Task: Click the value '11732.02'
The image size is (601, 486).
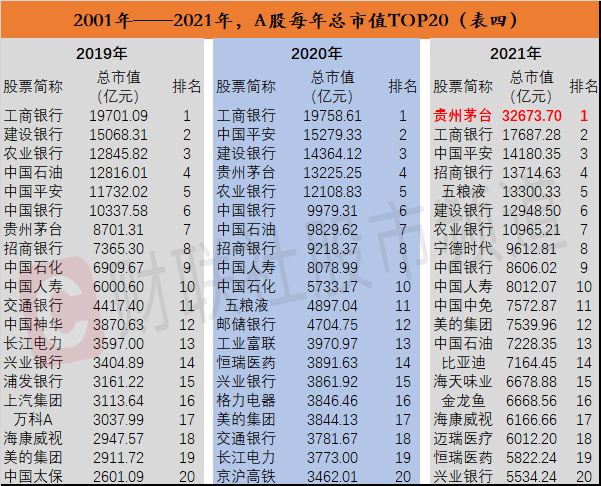Action: pyautogui.click(x=118, y=192)
